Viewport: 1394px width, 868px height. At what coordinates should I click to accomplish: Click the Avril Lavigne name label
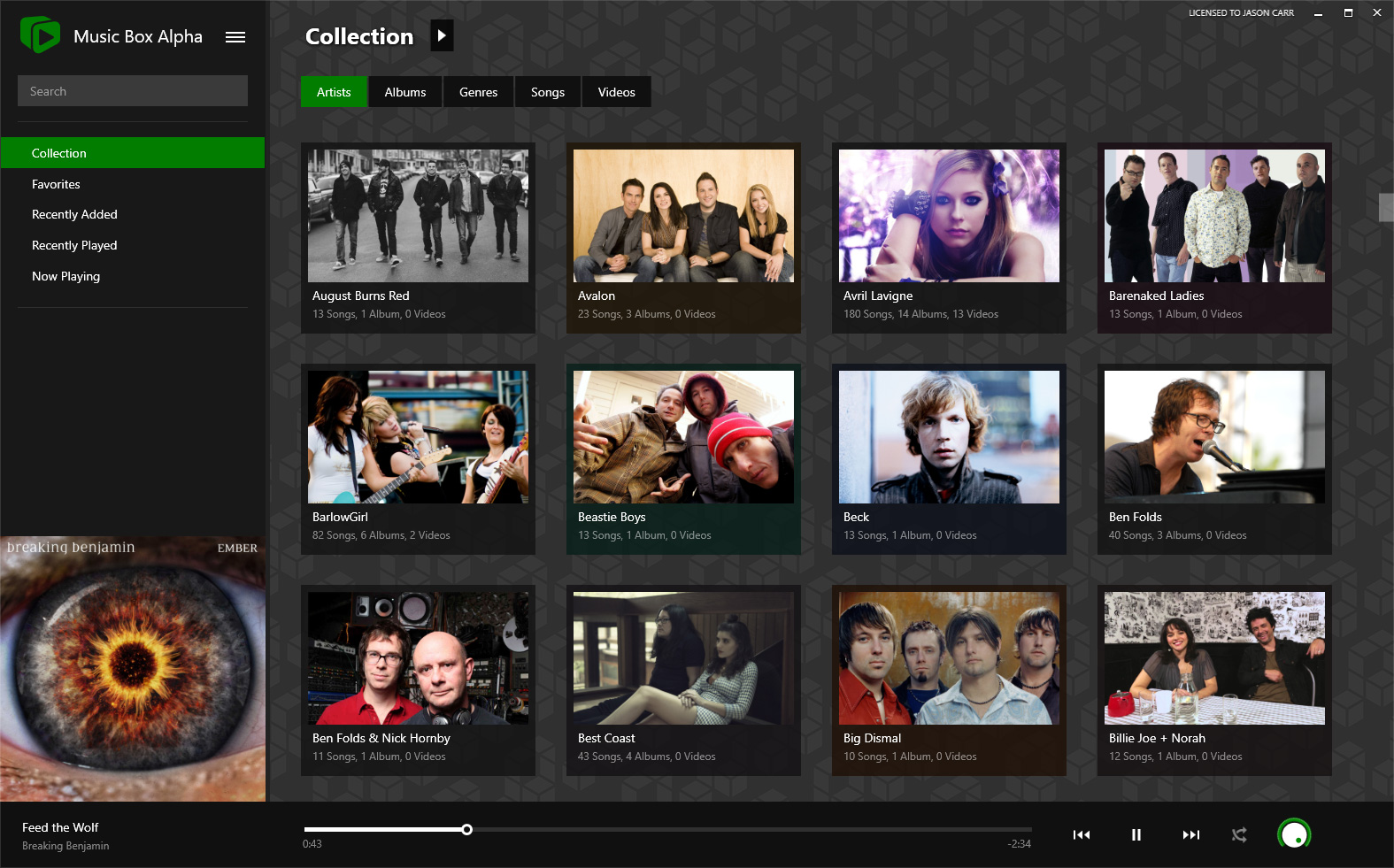[878, 296]
